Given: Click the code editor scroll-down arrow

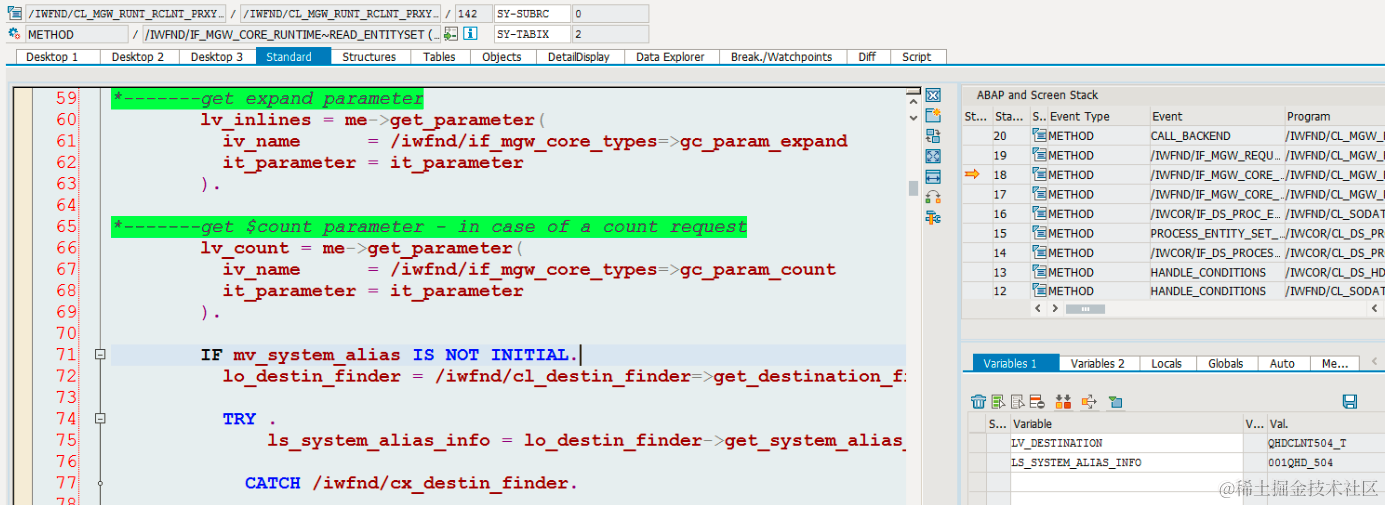Looking at the screenshot, I should (912, 118).
